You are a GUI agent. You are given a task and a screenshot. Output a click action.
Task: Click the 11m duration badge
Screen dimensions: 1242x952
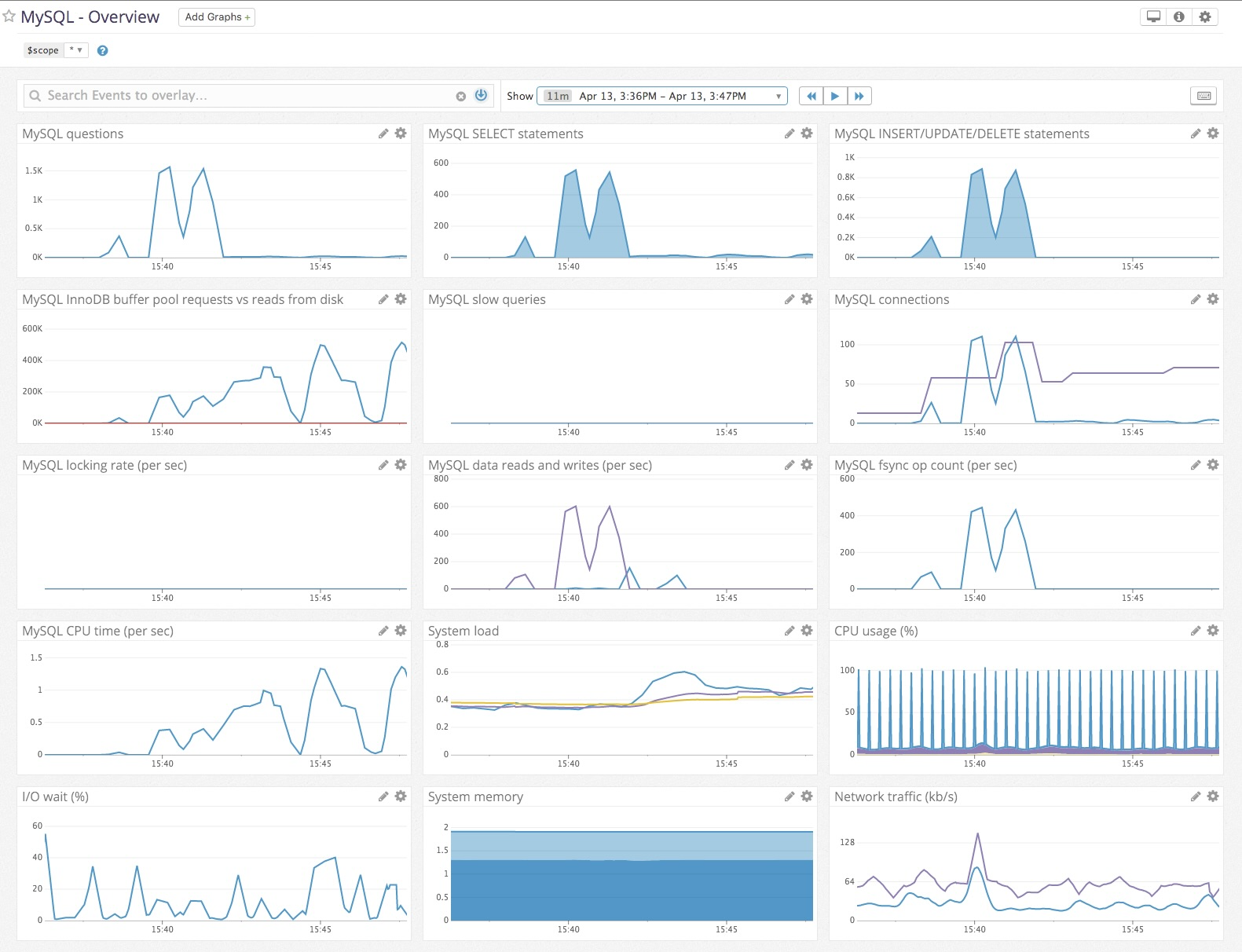558,96
